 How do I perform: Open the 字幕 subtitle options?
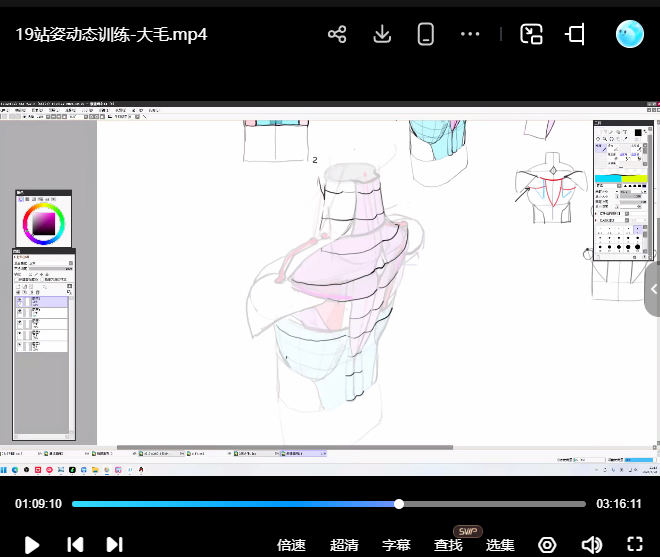(x=396, y=545)
